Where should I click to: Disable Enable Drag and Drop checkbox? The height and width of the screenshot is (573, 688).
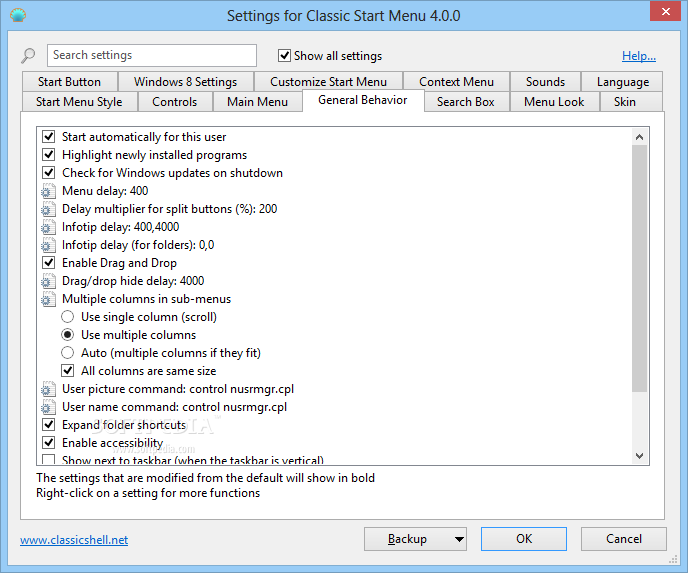coord(49,263)
